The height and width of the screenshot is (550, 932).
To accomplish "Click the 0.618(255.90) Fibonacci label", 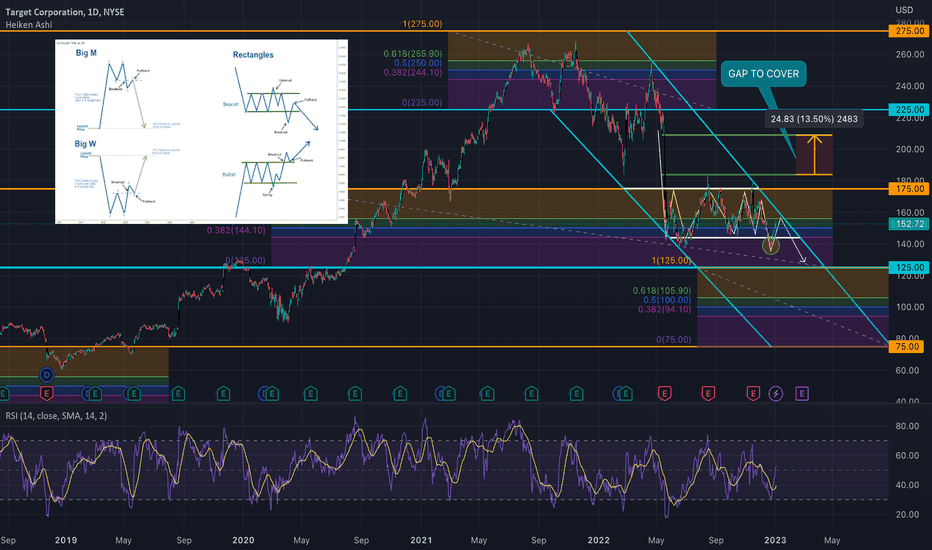I will pyautogui.click(x=413, y=54).
